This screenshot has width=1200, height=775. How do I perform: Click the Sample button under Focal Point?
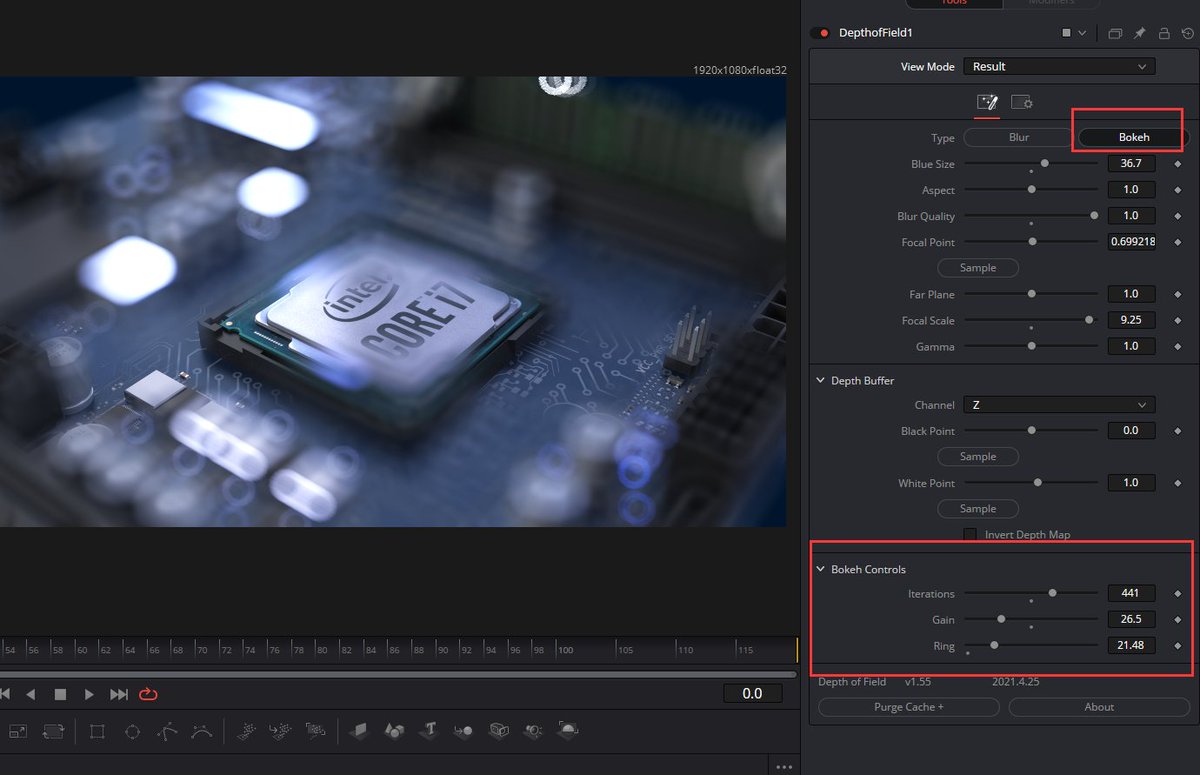click(x=978, y=268)
